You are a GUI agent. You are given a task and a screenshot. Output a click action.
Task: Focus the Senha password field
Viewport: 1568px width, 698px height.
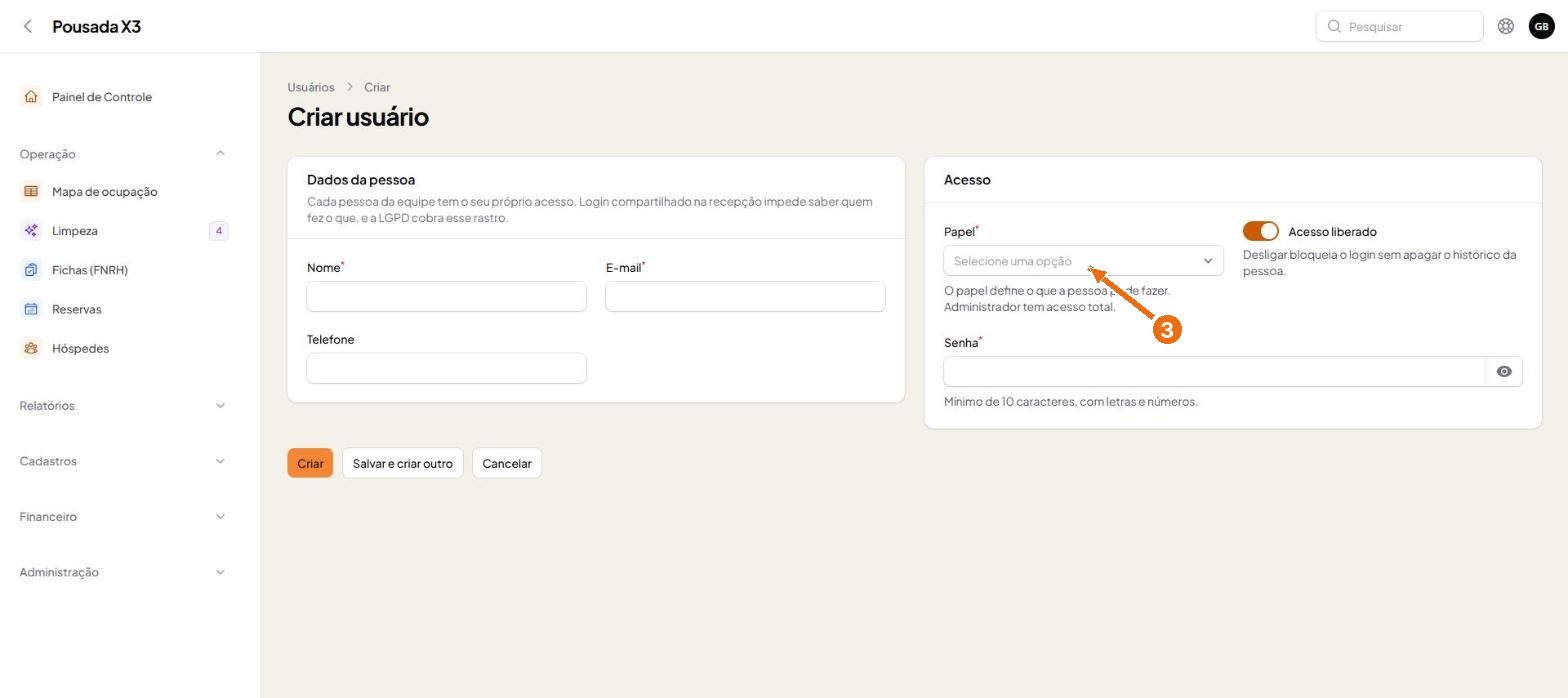point(1215,372)
